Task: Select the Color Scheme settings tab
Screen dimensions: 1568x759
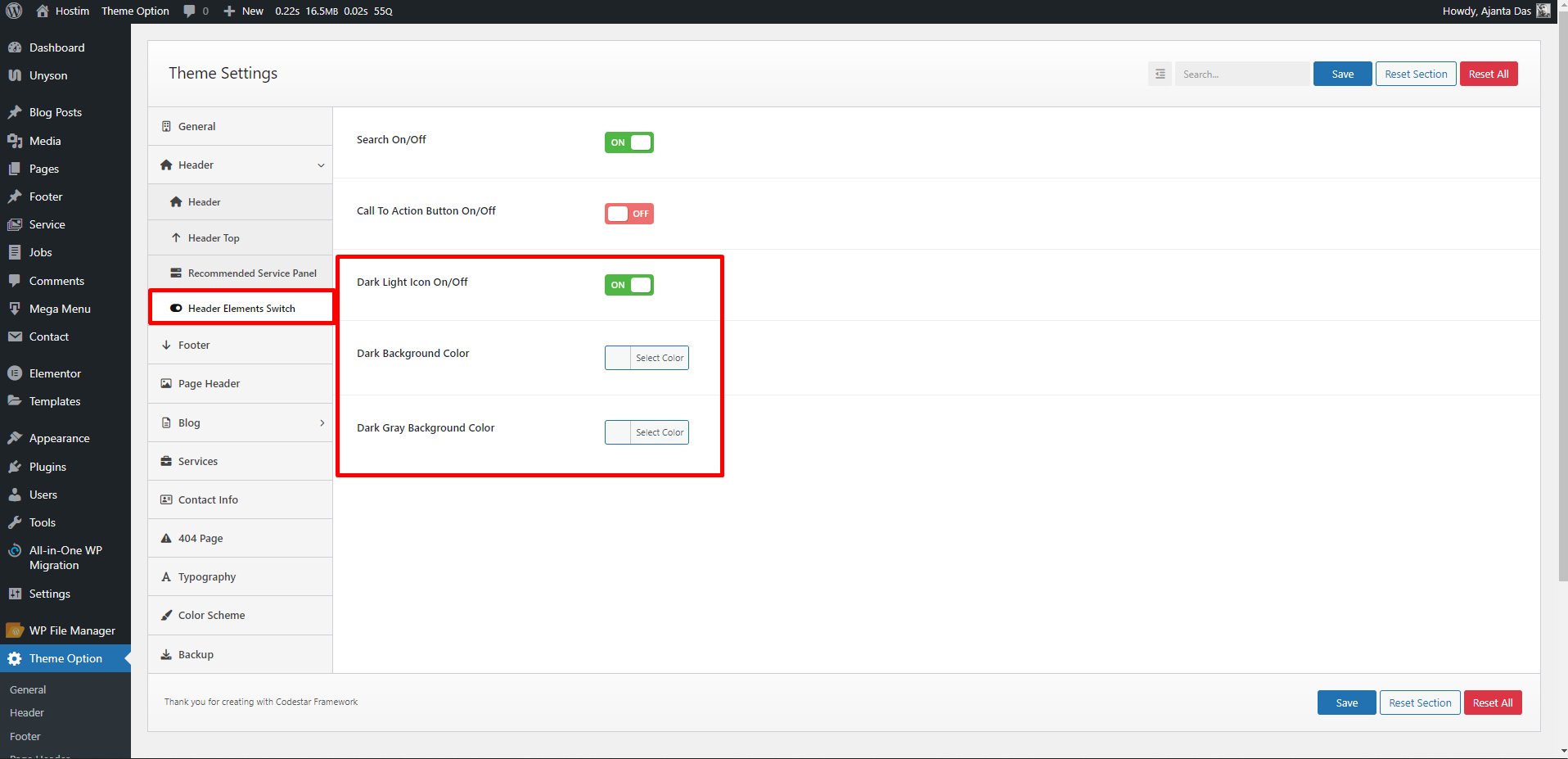Action: point(211,615)
